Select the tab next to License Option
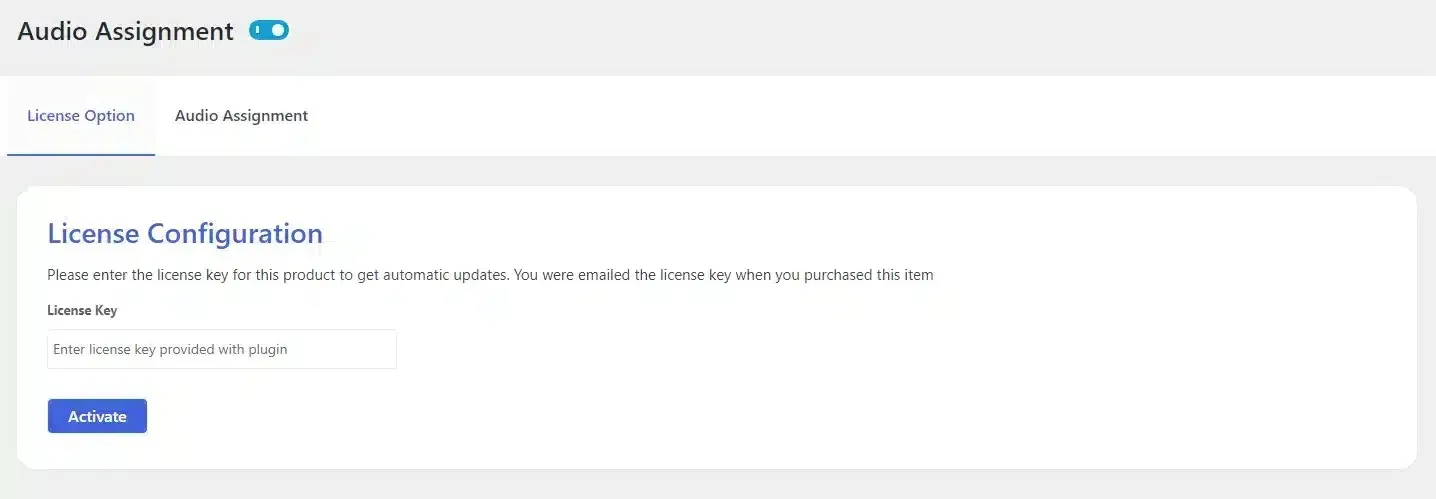The width and height of the screenshot is (1436, 499). [x=241, y=116]
